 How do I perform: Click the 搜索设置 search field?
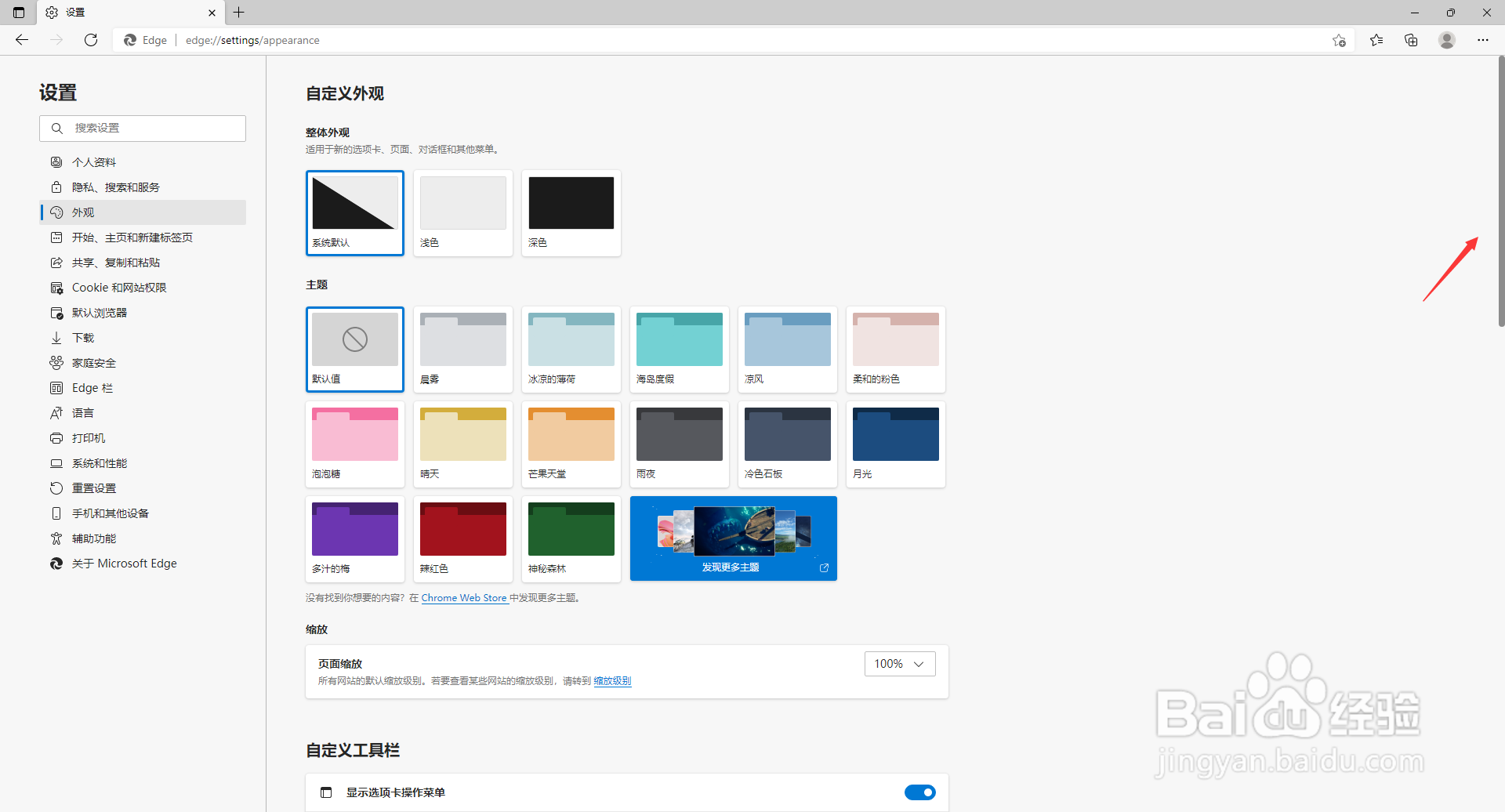[143, 129]
